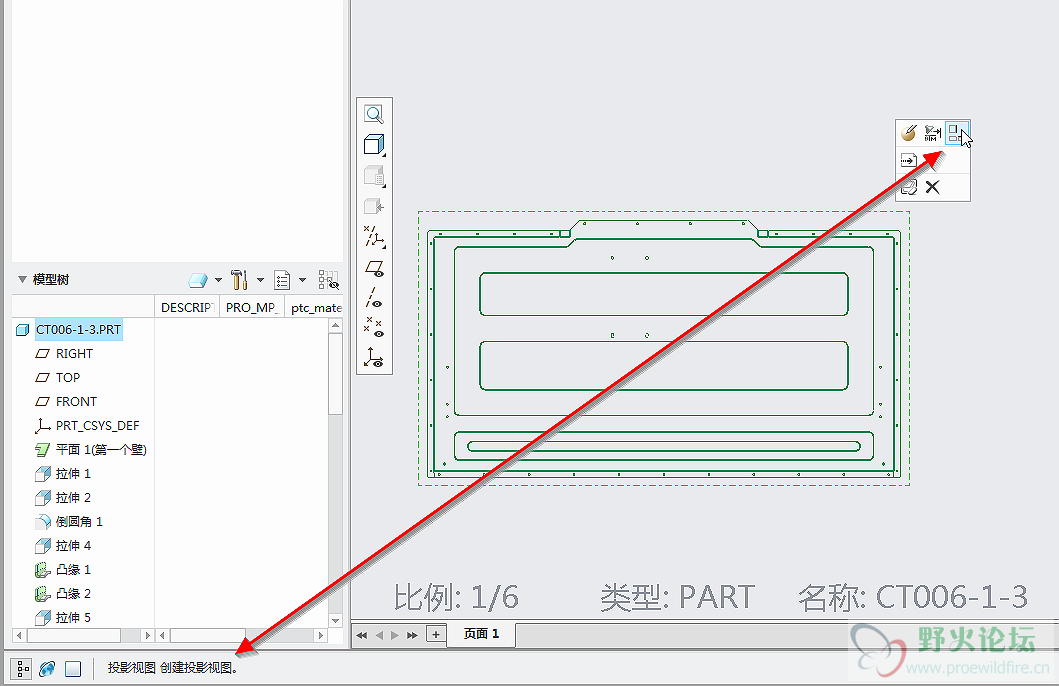Select 平面 1(第一个壁) feature
This screenshot has height=686, width=1059.
(x=101, y=450)
